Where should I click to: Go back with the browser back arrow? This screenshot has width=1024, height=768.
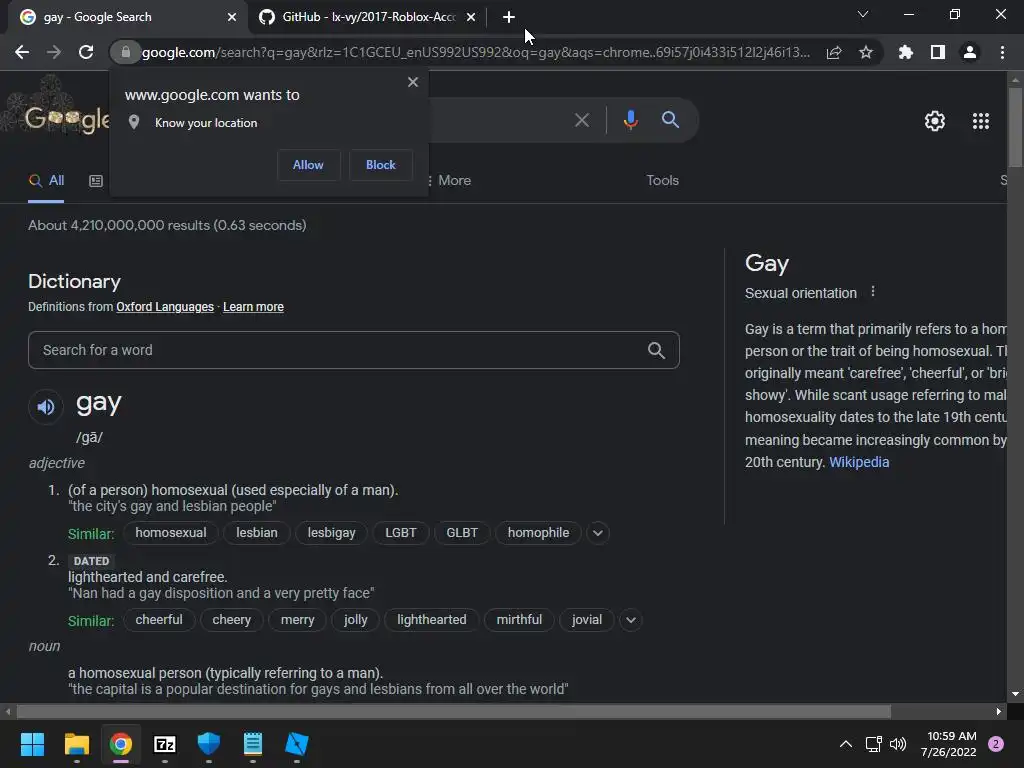click(x=22, y=52)
